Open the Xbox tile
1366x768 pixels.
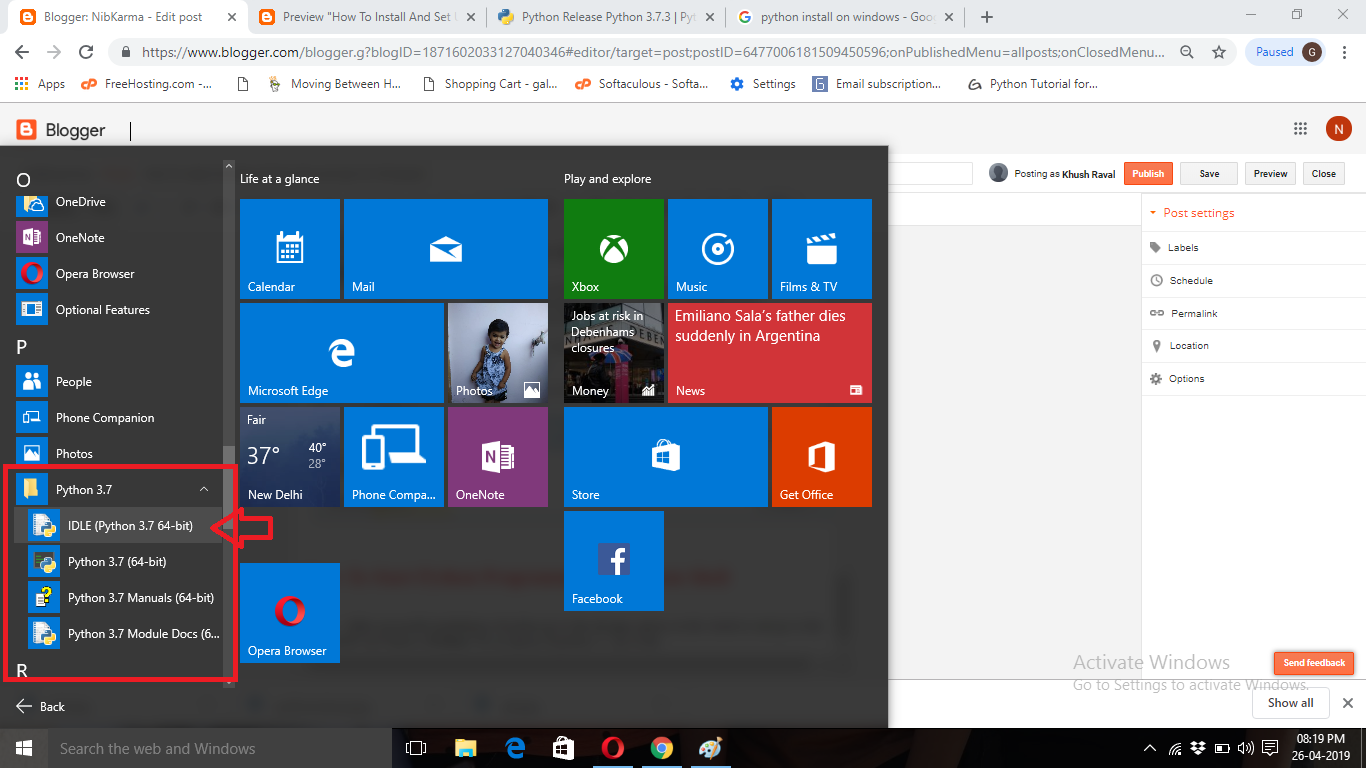[x=614, y=249]
